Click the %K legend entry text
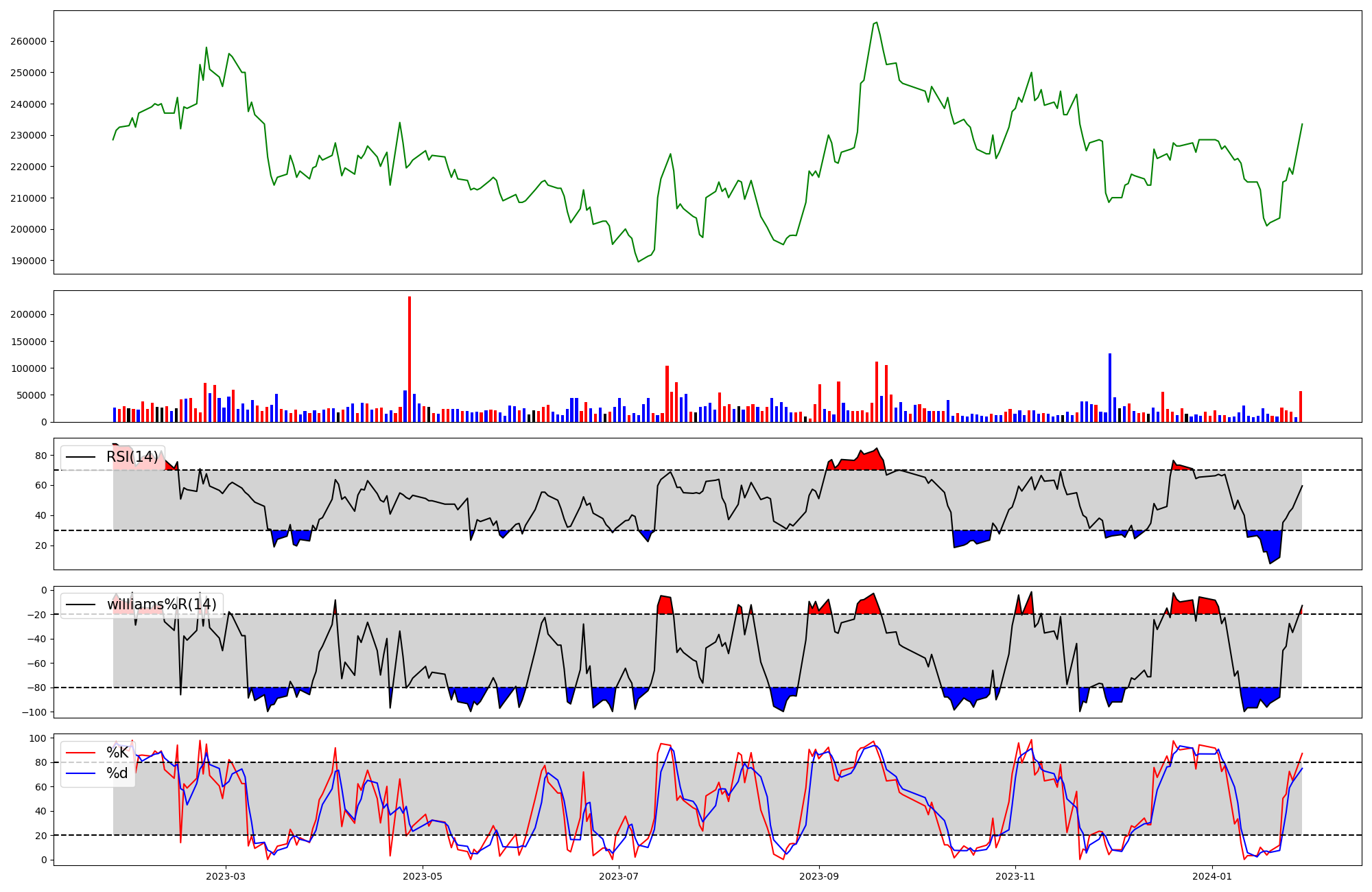The image size is (1372, 892). pos(117,753)
